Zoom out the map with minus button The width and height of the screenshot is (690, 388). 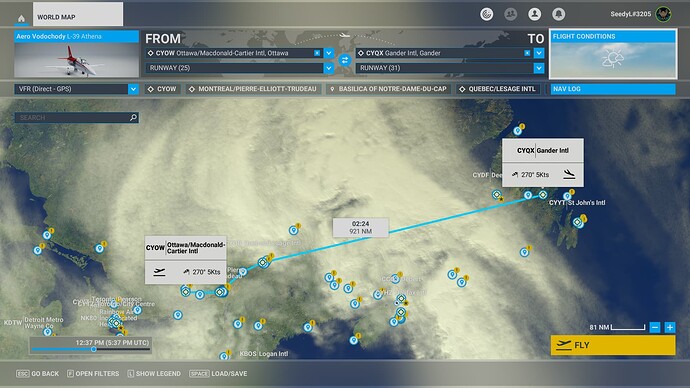pos(655,327)
